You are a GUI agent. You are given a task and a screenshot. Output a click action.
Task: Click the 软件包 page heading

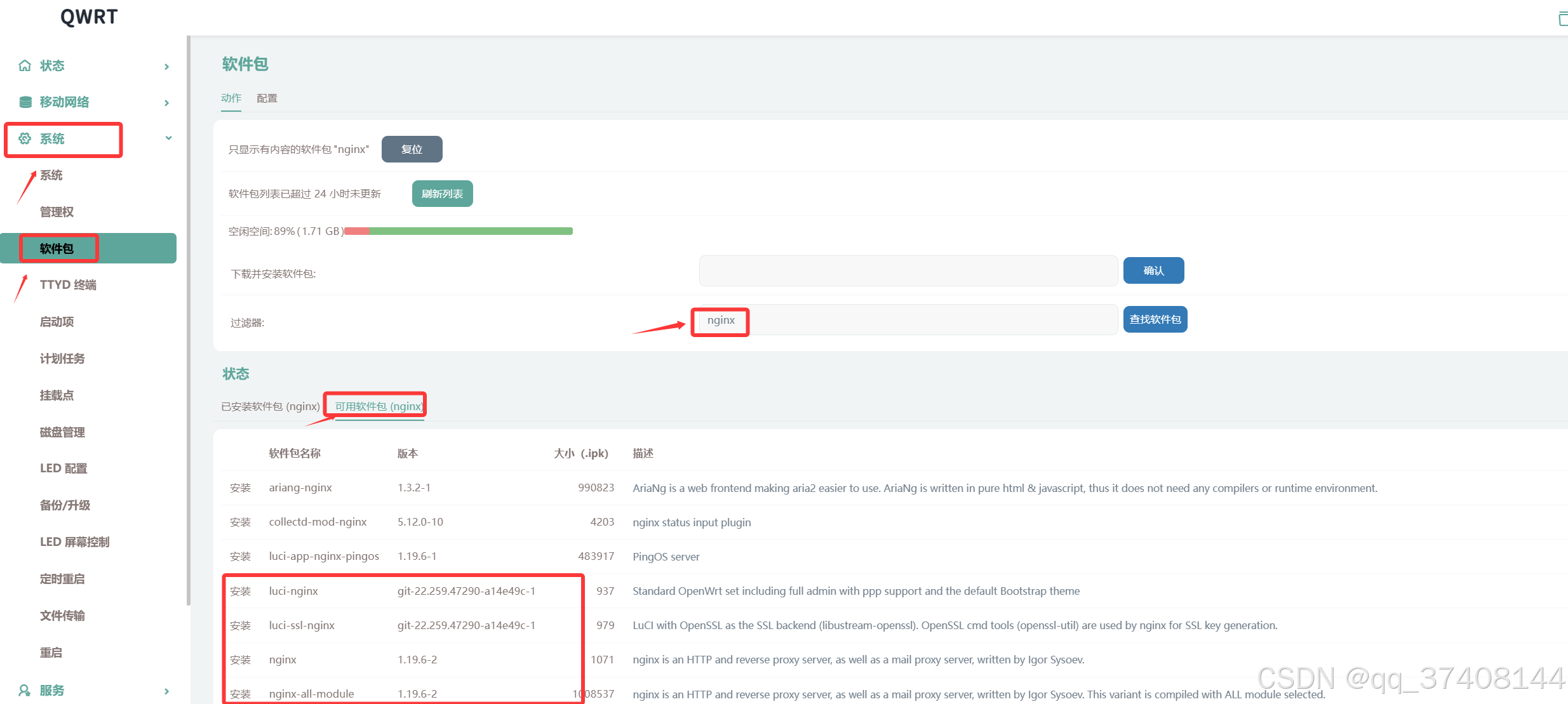tap(245, 64)
